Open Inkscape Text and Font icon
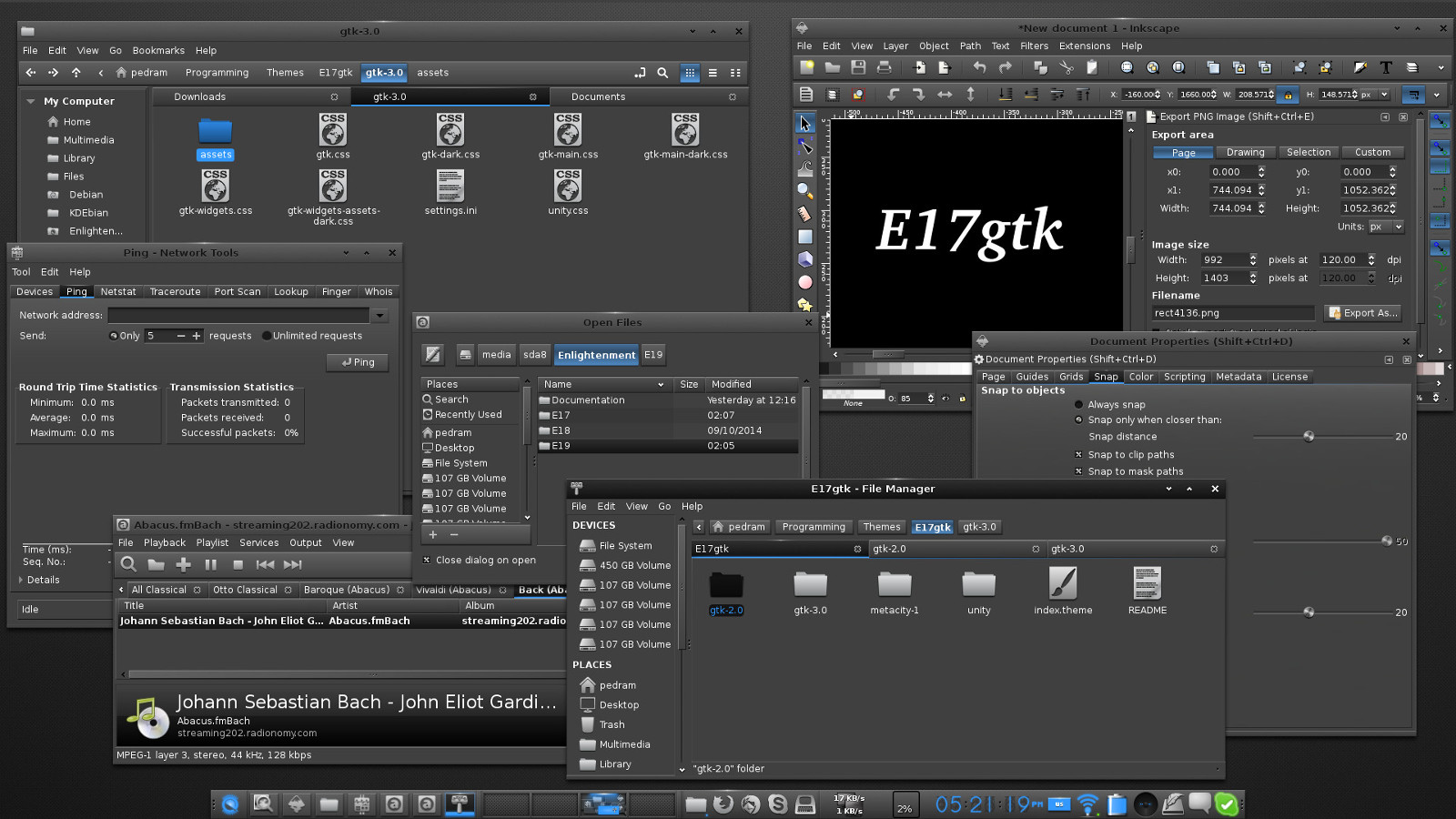This screenshot has height=819, width=1456. pos(1386,67)
